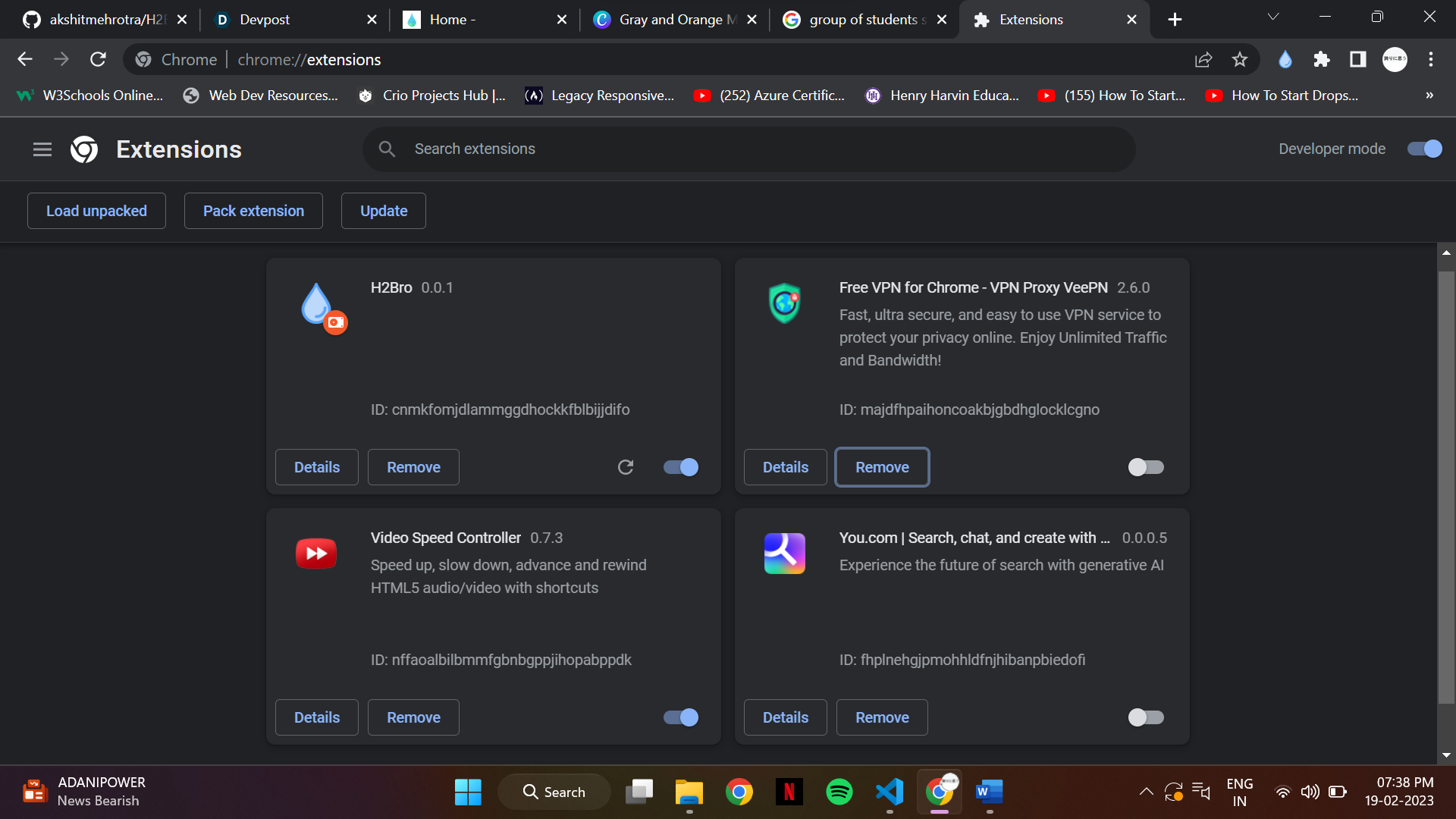Open the Extensions hamburger main menu
This screenshot has height=819, width=1456.
(42, 149)
